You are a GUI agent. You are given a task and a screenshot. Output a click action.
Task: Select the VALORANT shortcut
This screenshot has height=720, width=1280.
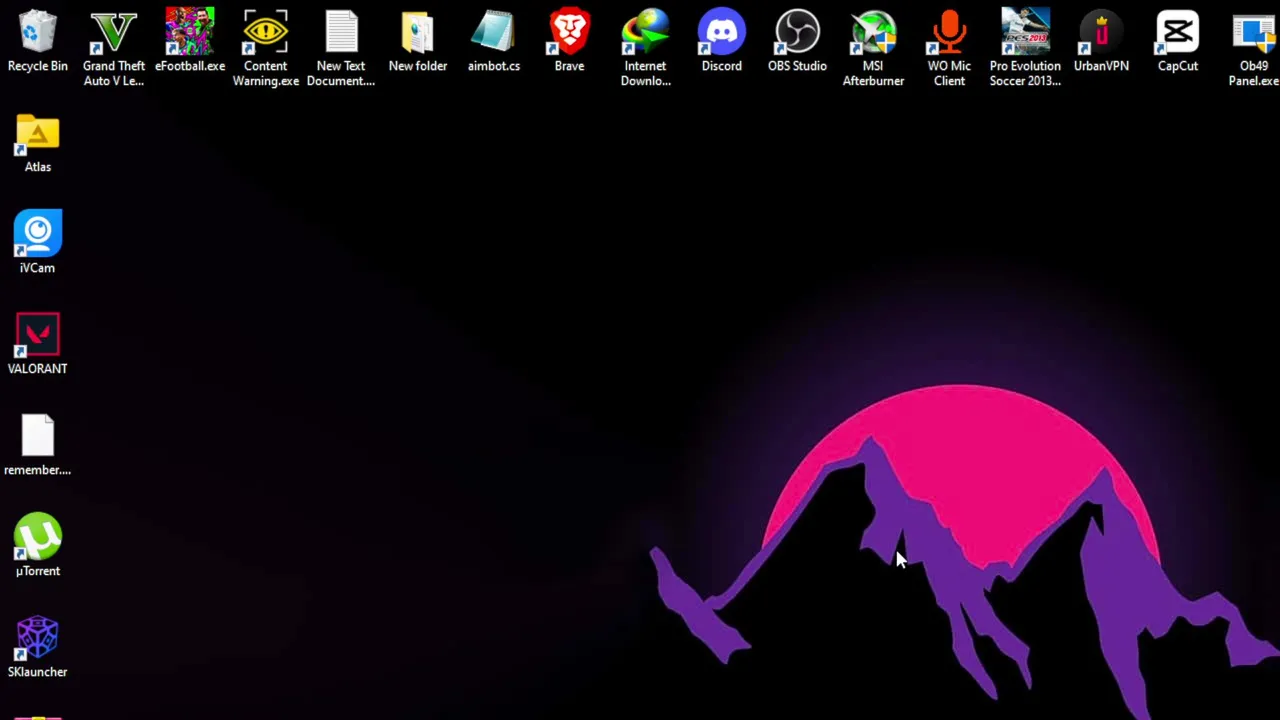tap(38, 344)
